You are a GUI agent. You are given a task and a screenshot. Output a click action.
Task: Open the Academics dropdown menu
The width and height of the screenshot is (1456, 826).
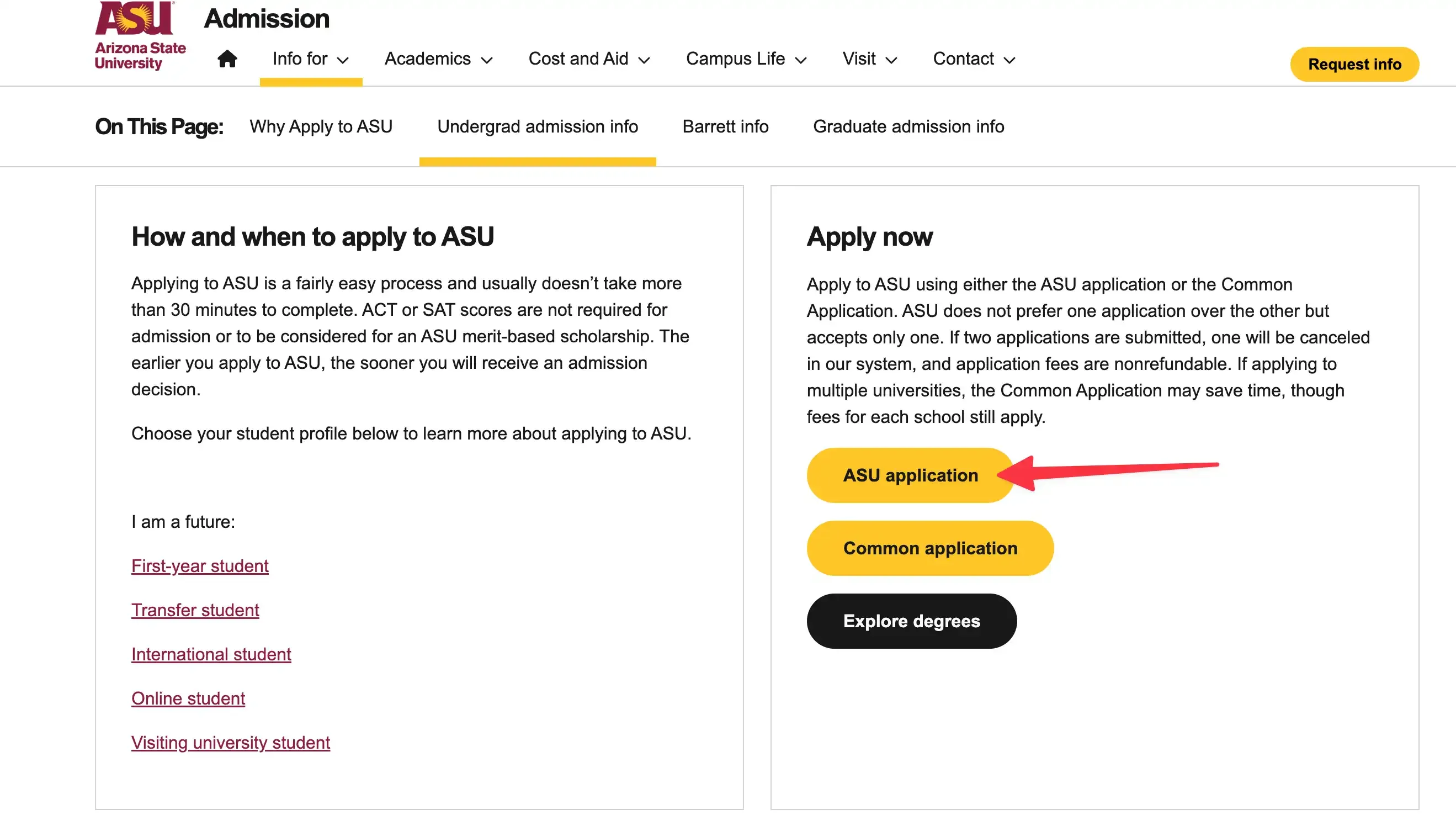click(438, 59)
